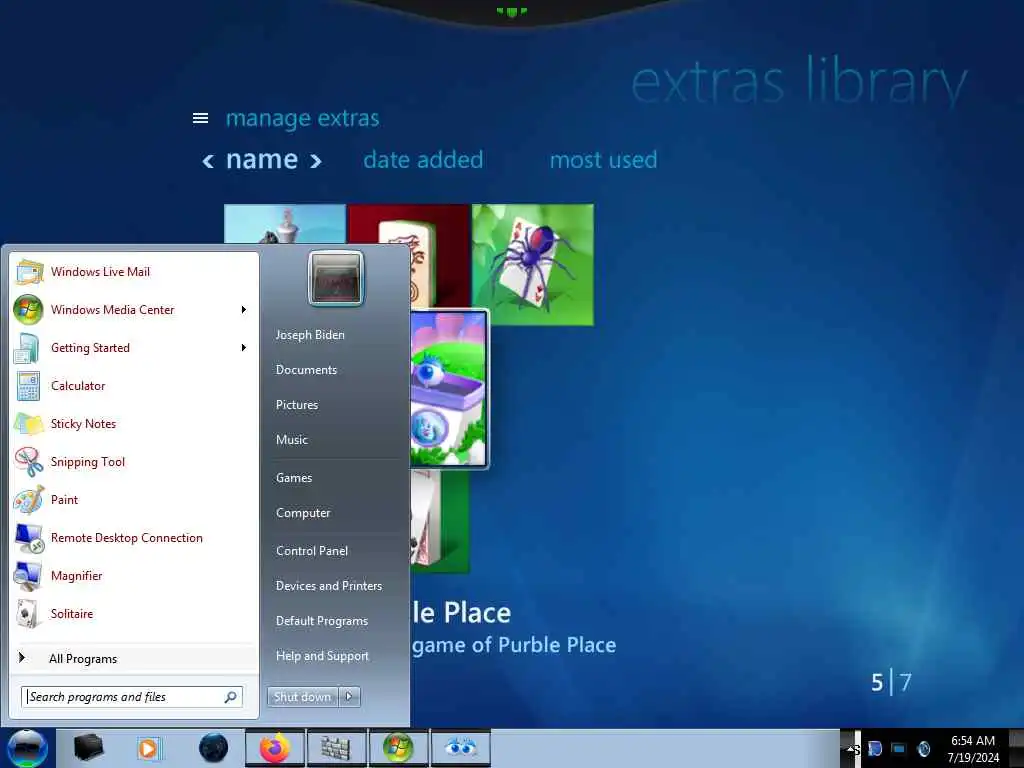Select the name sort option
The image size is (1024, 768).
click(x=262, y=160)
